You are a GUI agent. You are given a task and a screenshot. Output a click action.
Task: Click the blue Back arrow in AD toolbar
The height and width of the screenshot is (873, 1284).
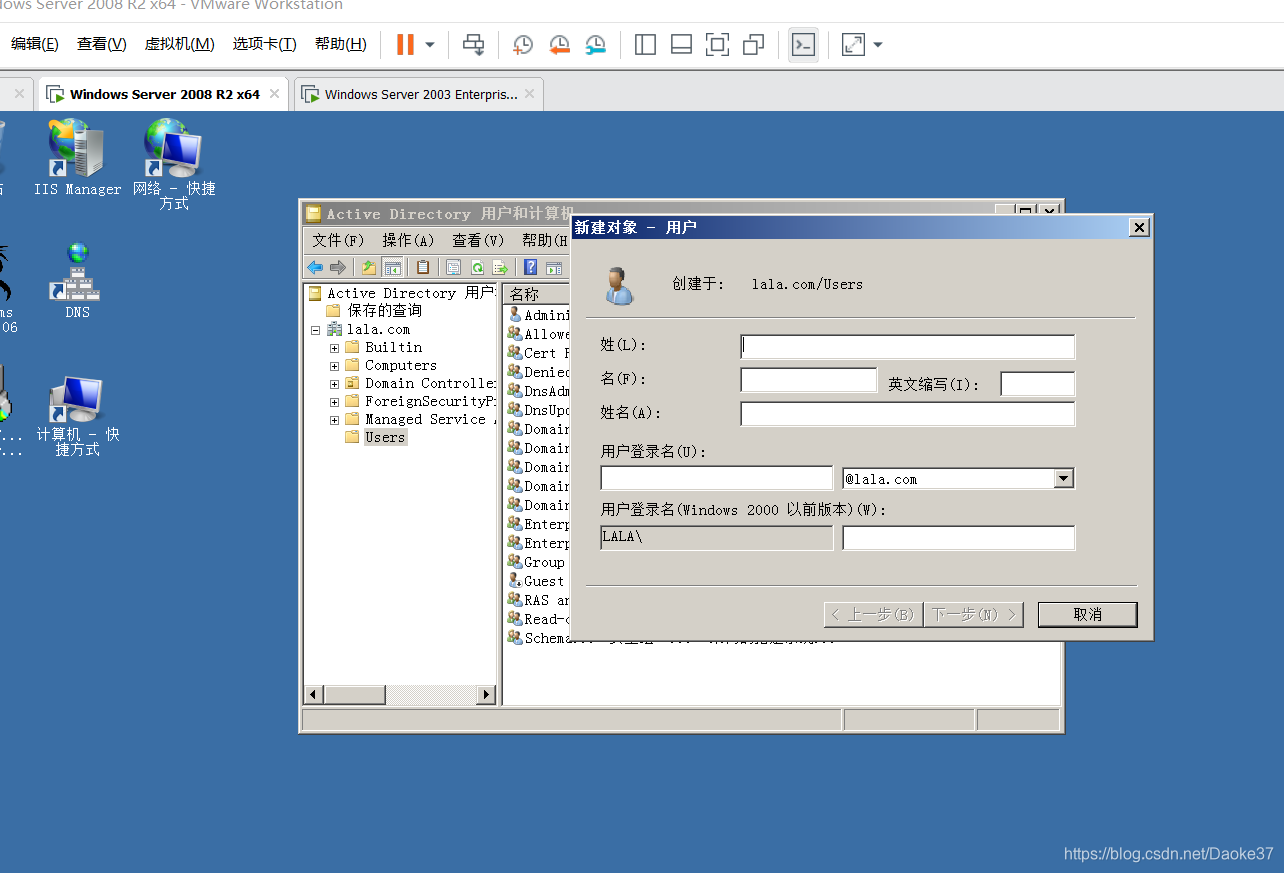tap(315, 267)
